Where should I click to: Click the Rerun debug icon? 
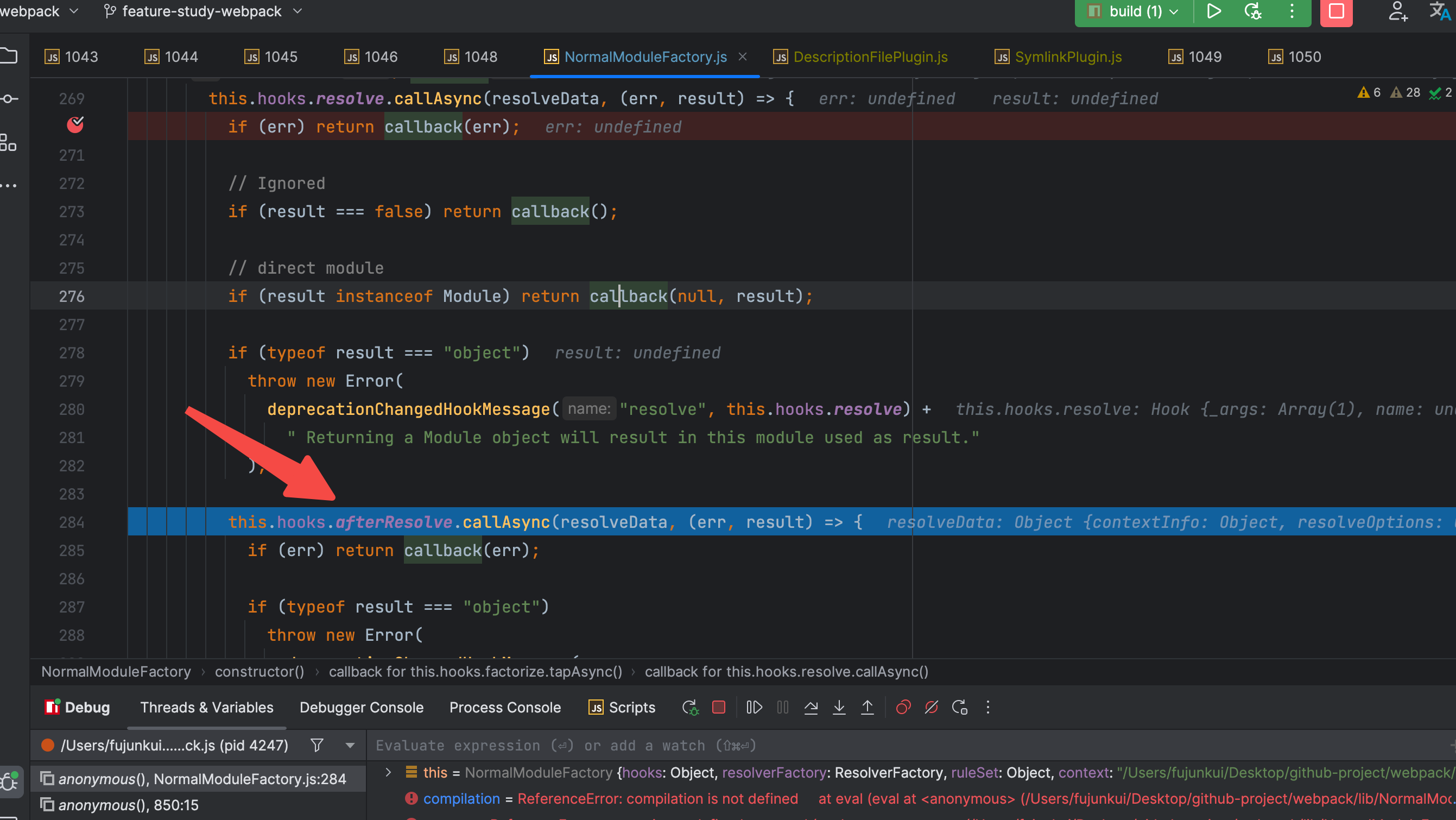click(690, 708)
